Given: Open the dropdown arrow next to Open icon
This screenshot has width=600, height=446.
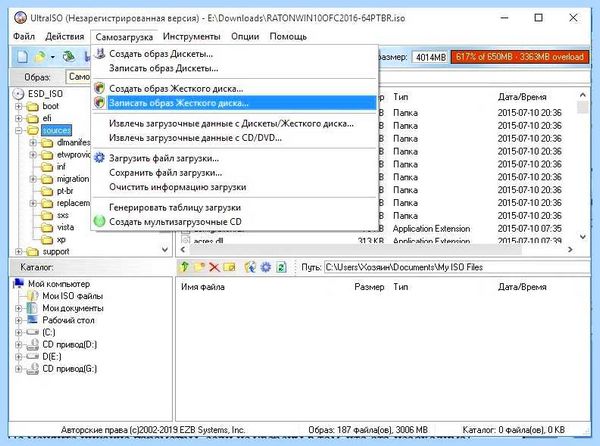Looking at the screenshot, I should click(52, 57).
